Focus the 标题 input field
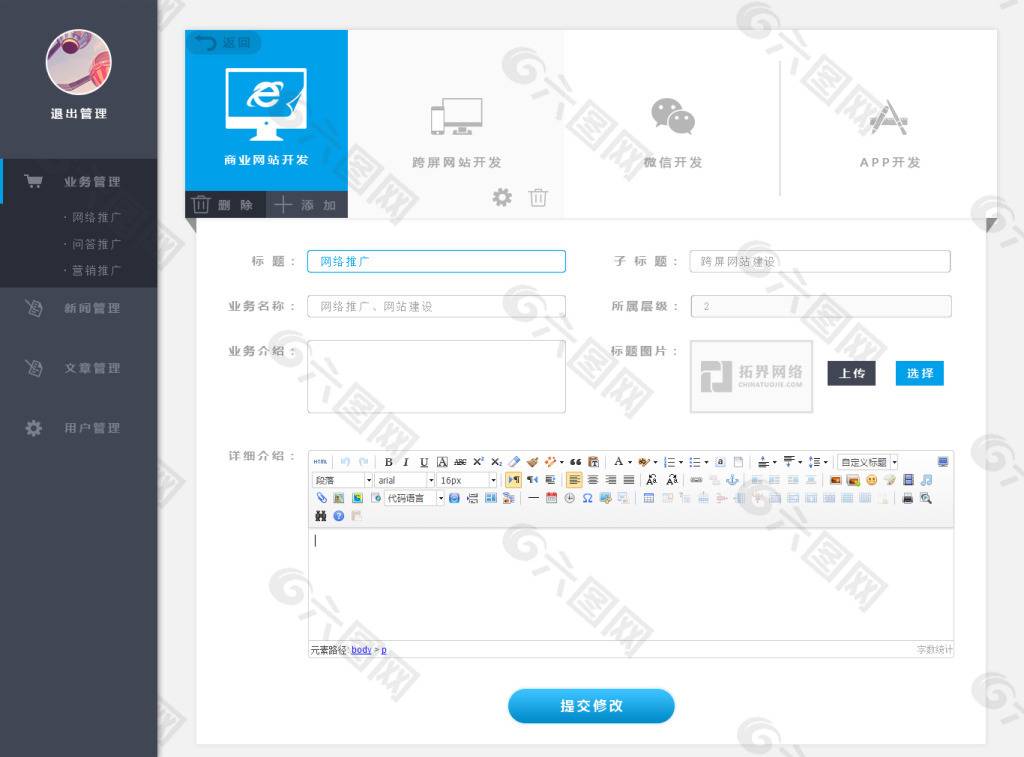The height and width of the screenshot is (757, 1024). pyautogui.click(x=436, y=261)
